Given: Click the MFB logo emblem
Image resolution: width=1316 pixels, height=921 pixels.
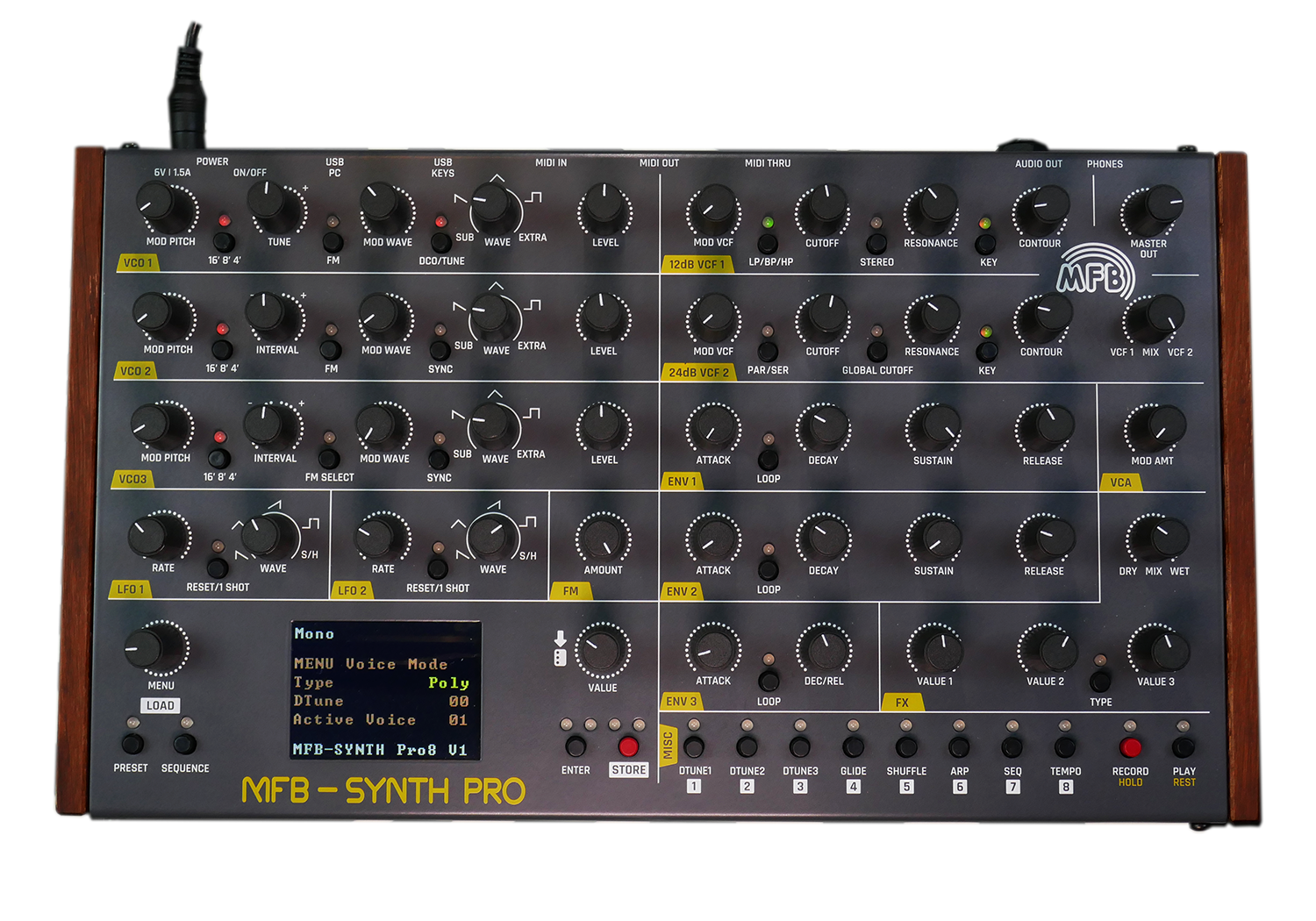Looking at the screenshot, I should click(1094, 274).
